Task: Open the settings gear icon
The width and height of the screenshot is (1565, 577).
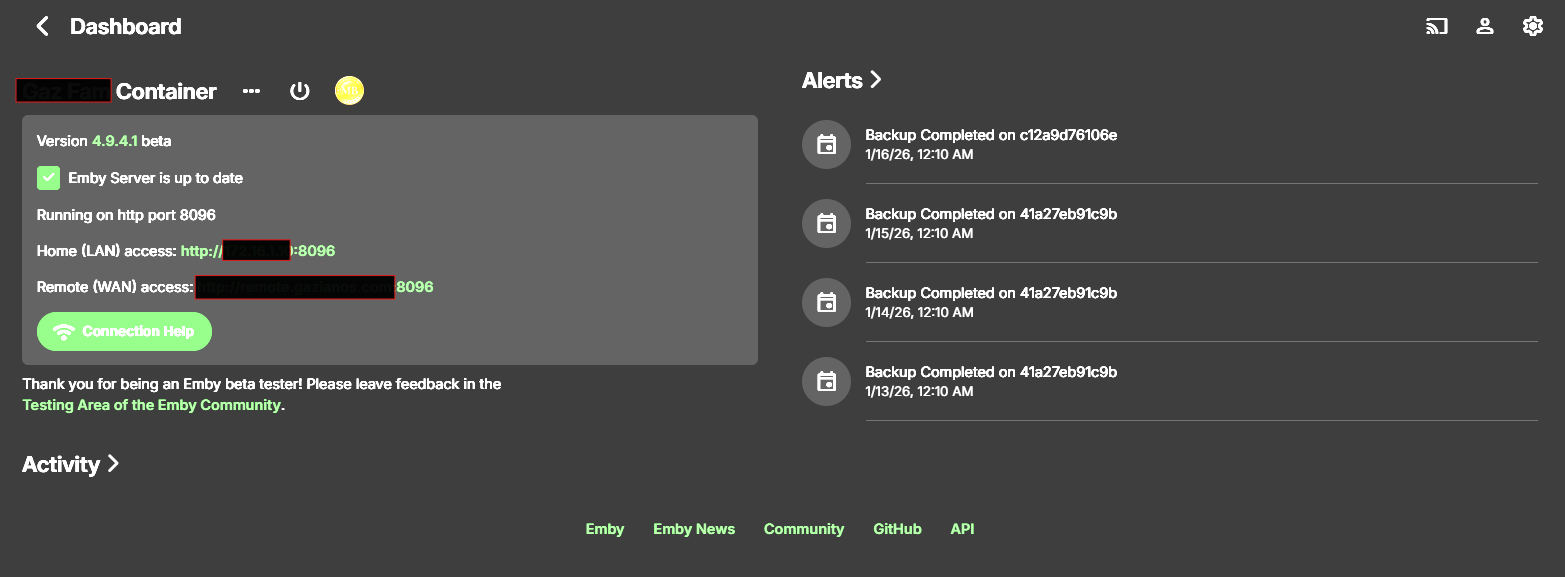Action: point(1532,26)
